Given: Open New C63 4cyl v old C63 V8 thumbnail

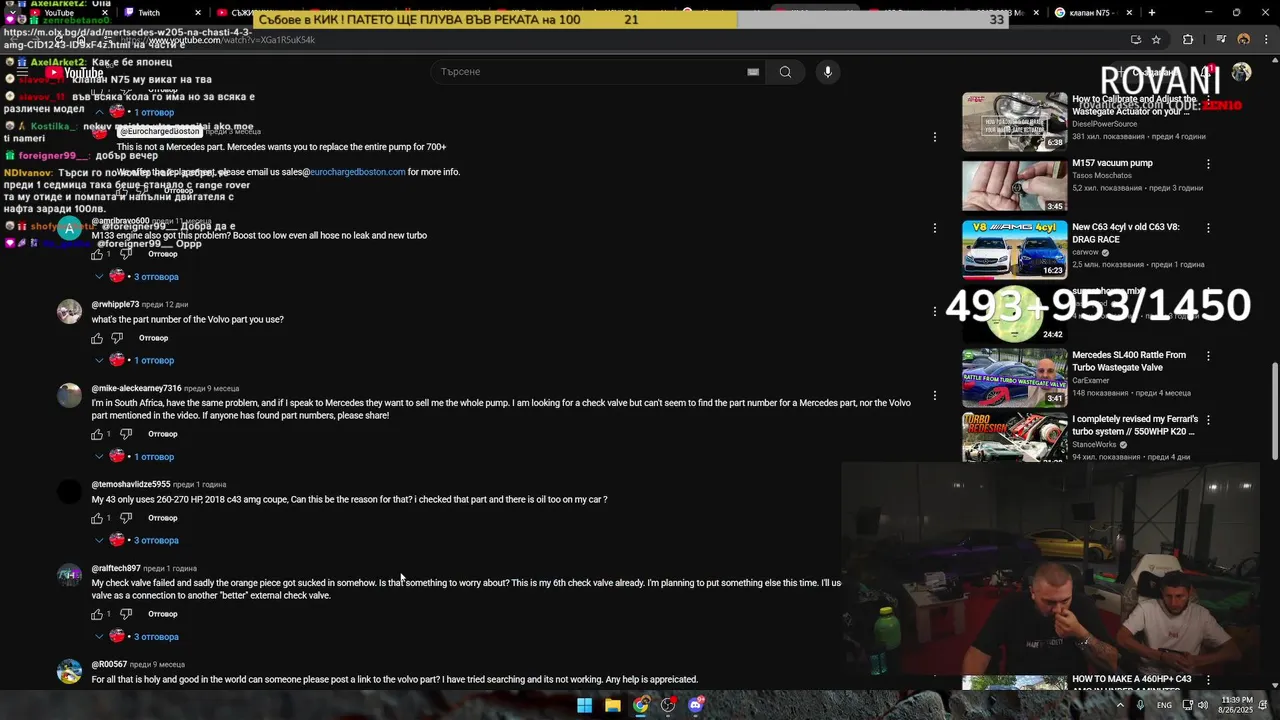Looking at the screenshot, I should [1014, 249].
